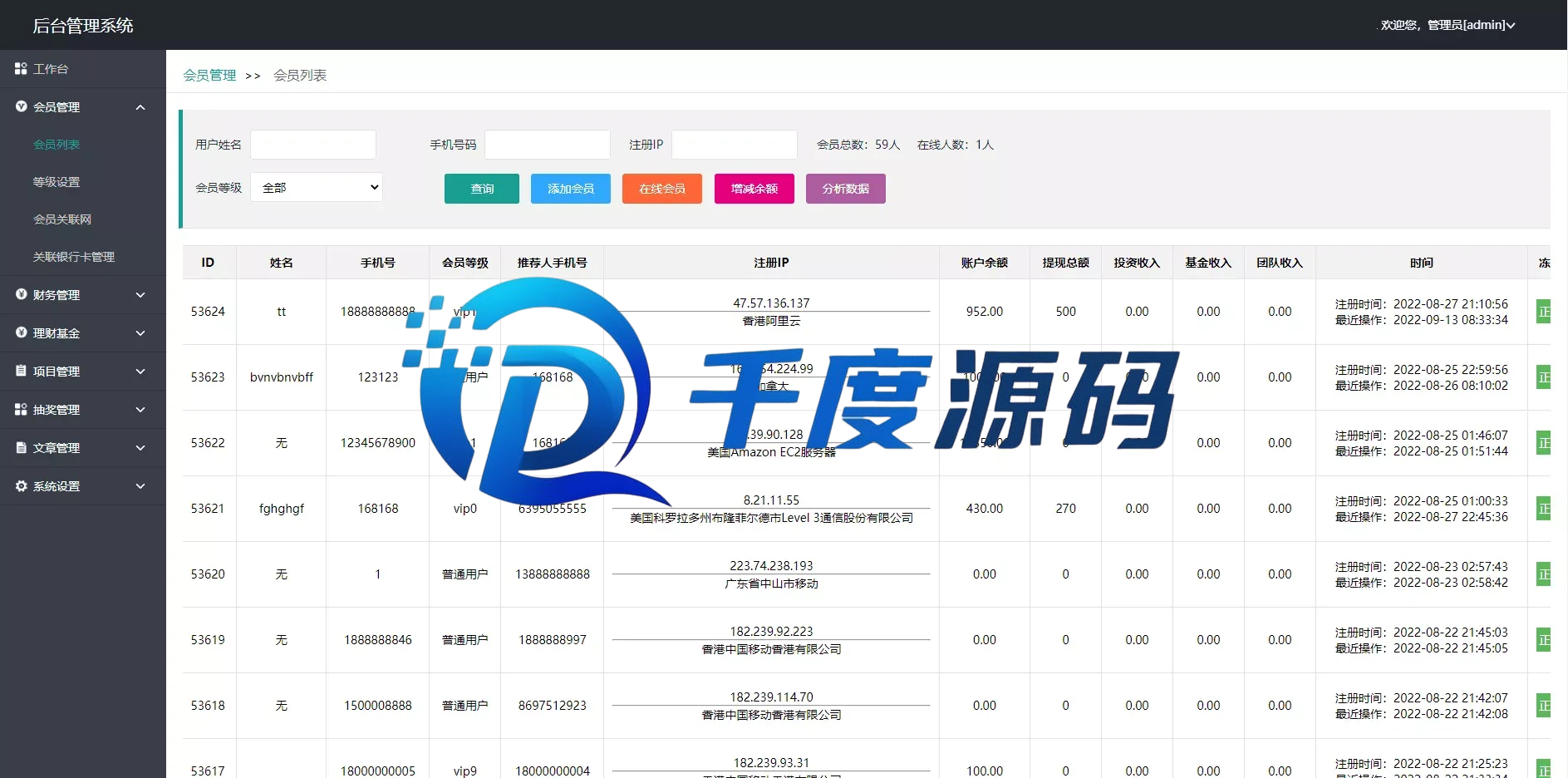This screenshot has height=778, width=1568.
Task: Click the 增减余额 button
Action: (755, 189)
